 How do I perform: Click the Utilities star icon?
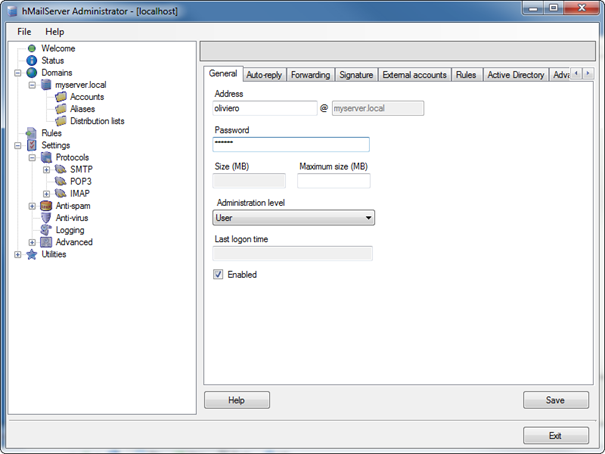click(32, 254)
